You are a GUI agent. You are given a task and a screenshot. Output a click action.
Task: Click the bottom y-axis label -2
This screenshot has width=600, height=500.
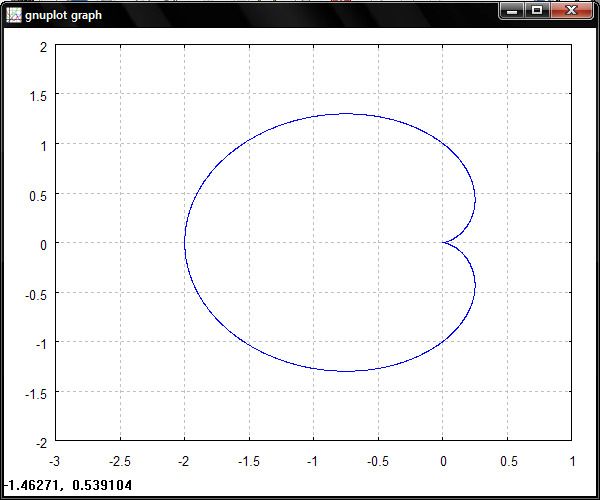pos(41,443)
